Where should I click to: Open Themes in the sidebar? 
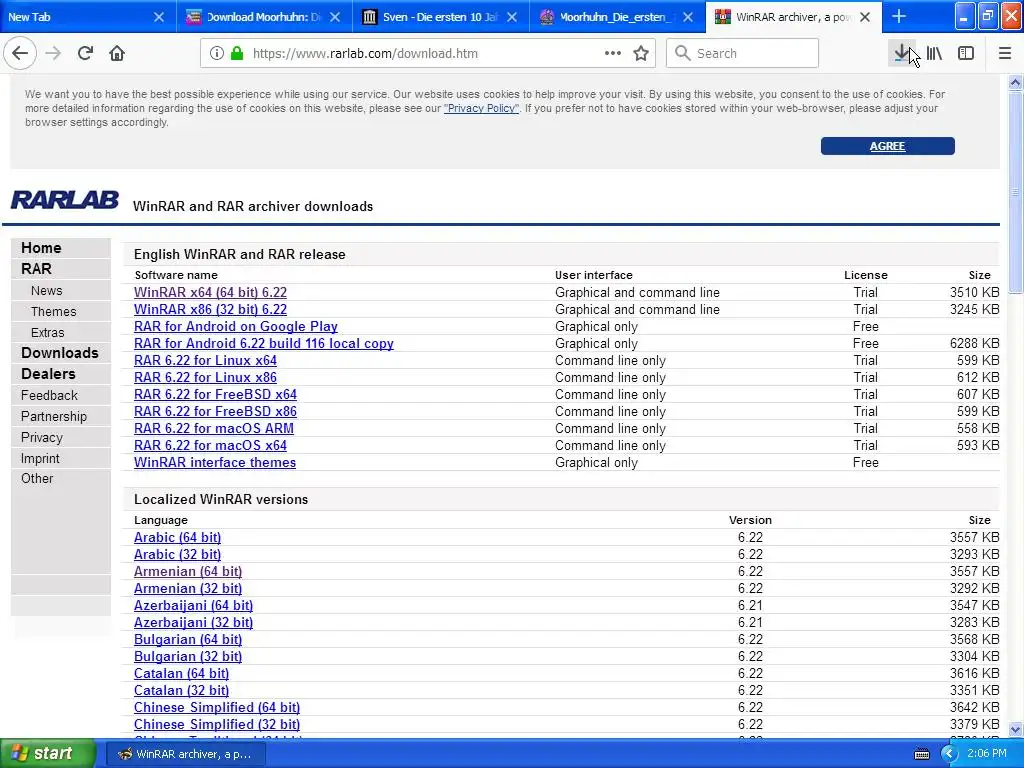click(54, 312)
